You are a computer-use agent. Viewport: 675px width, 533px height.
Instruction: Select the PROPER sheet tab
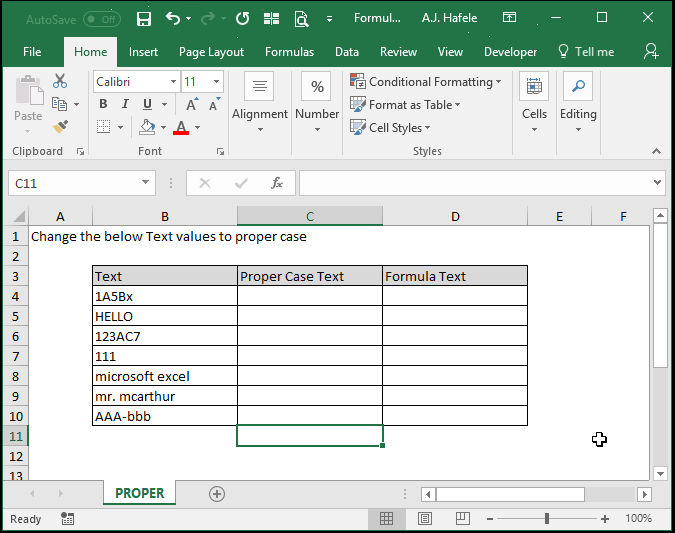139,493
